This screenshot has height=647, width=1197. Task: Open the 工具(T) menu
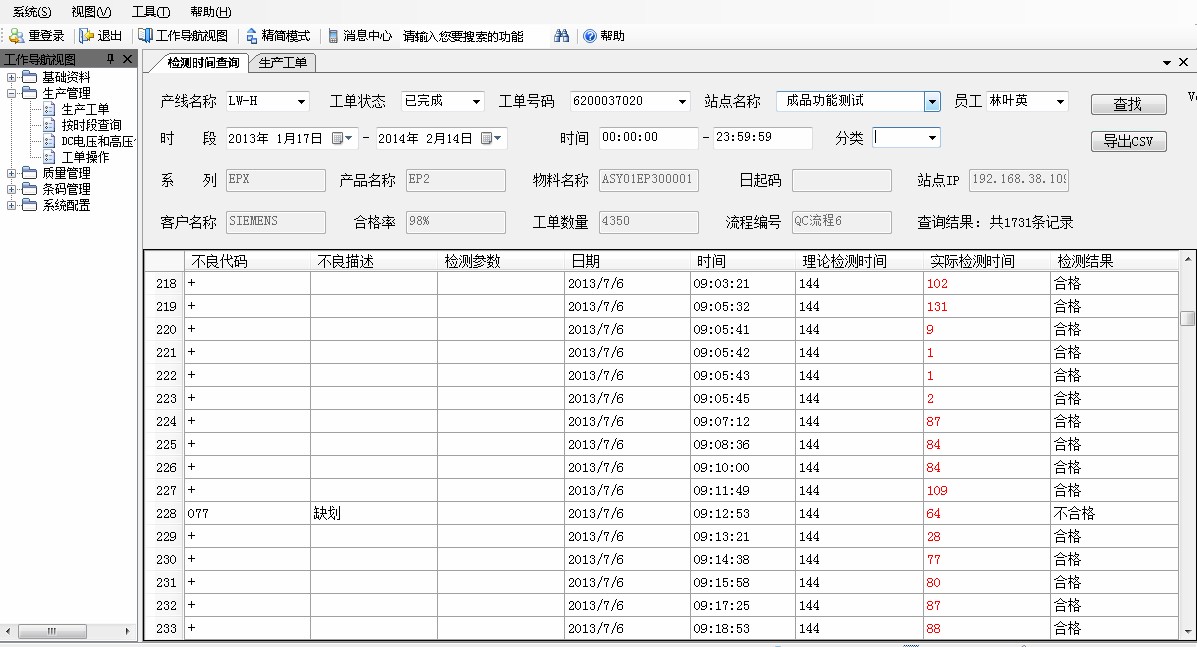(x=151, y=12)
